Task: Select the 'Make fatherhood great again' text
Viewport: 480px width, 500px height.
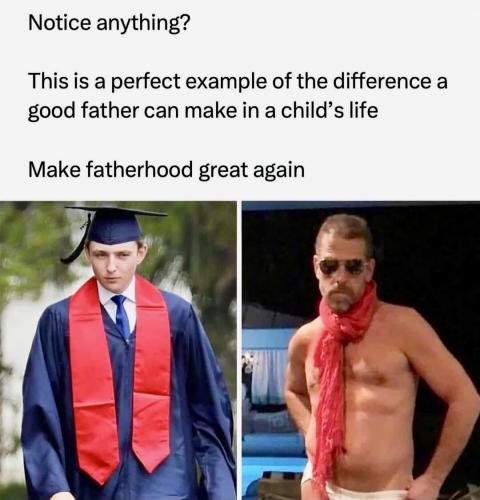Action: point(166,170)
